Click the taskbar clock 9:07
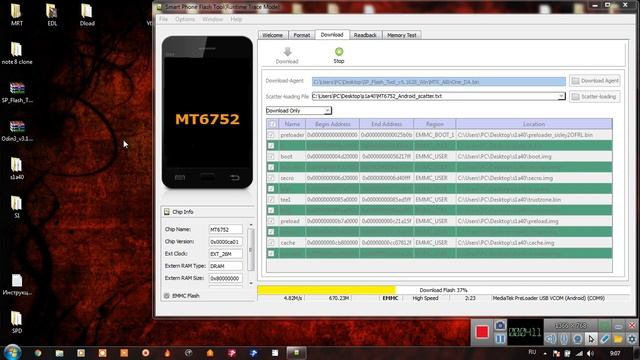The width and height of the screenshot is (640, 360). point(615,353)
